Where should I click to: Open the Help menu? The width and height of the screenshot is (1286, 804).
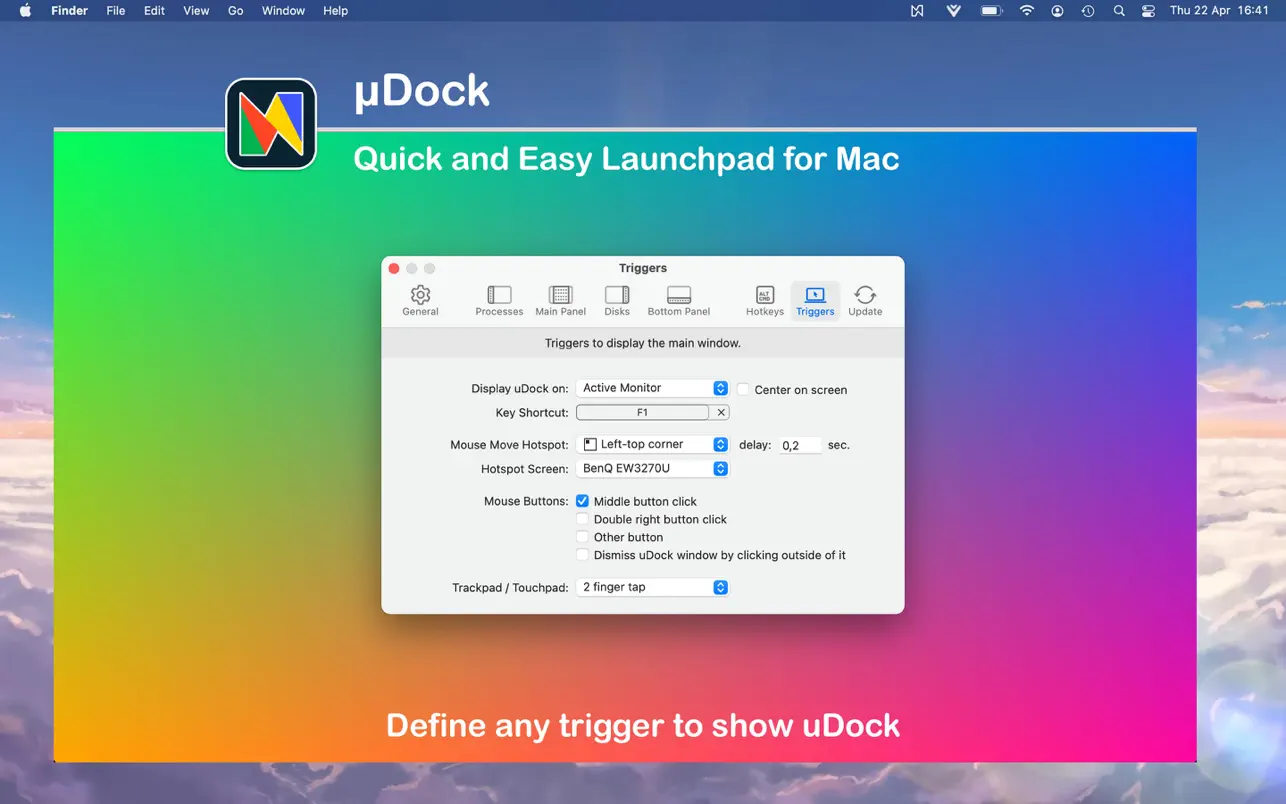pos(335,11)
